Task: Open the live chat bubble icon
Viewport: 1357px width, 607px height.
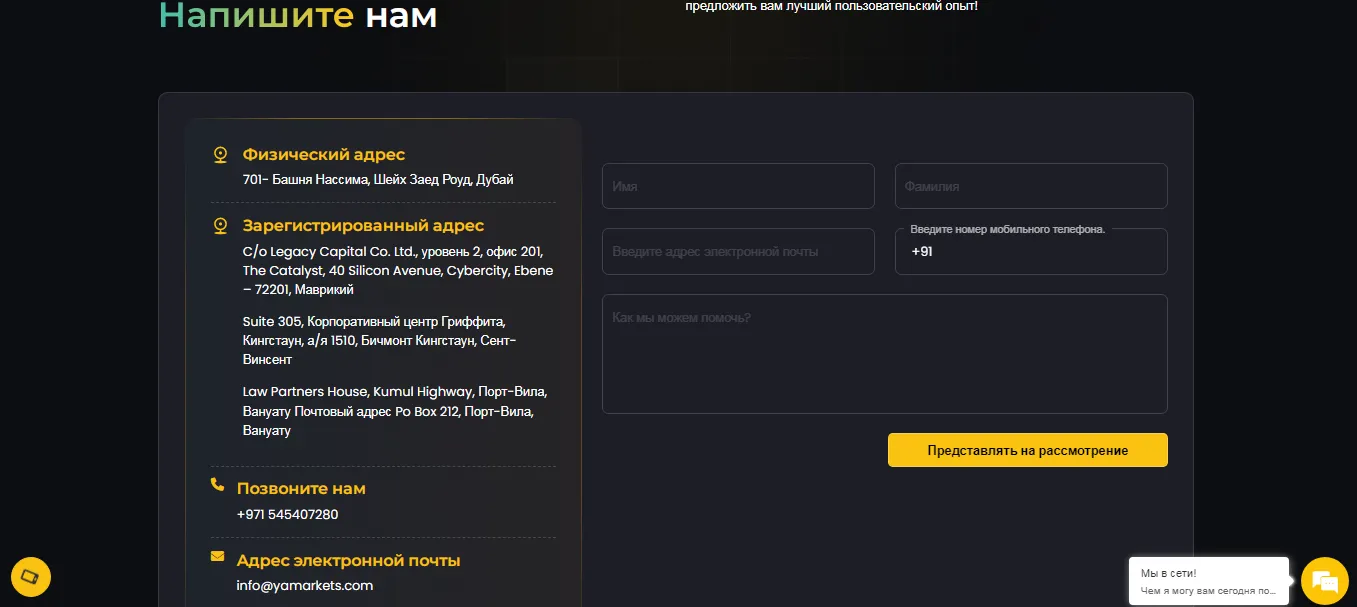Action: (1325, 581)
